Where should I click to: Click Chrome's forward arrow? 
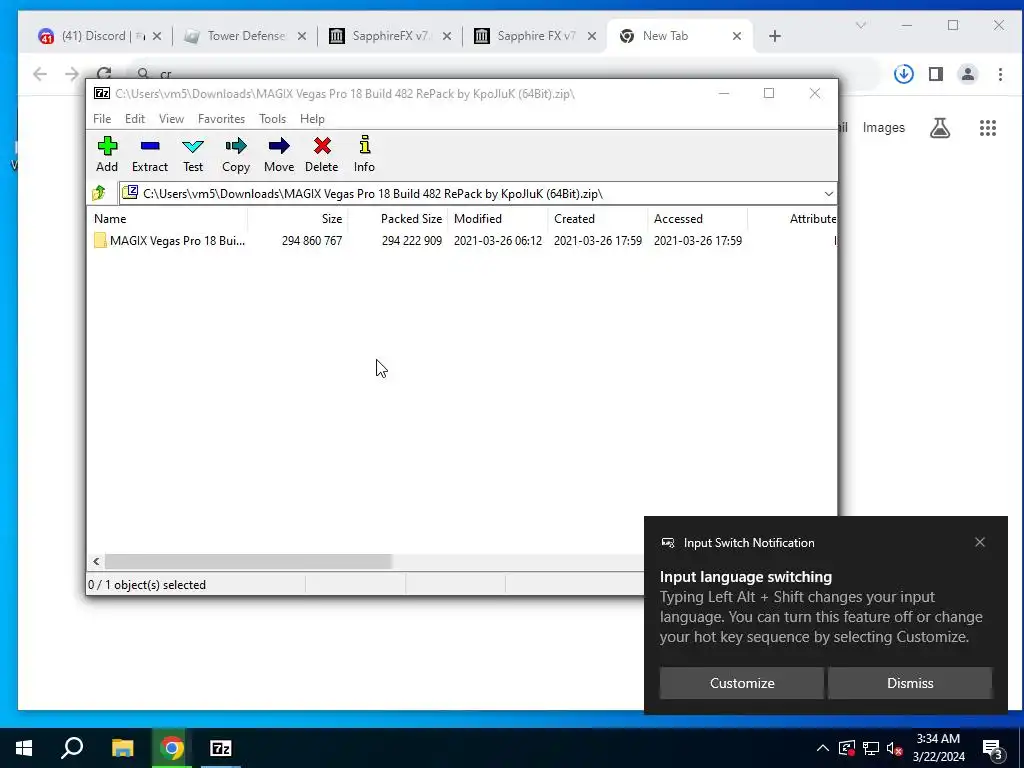(72, 74)
